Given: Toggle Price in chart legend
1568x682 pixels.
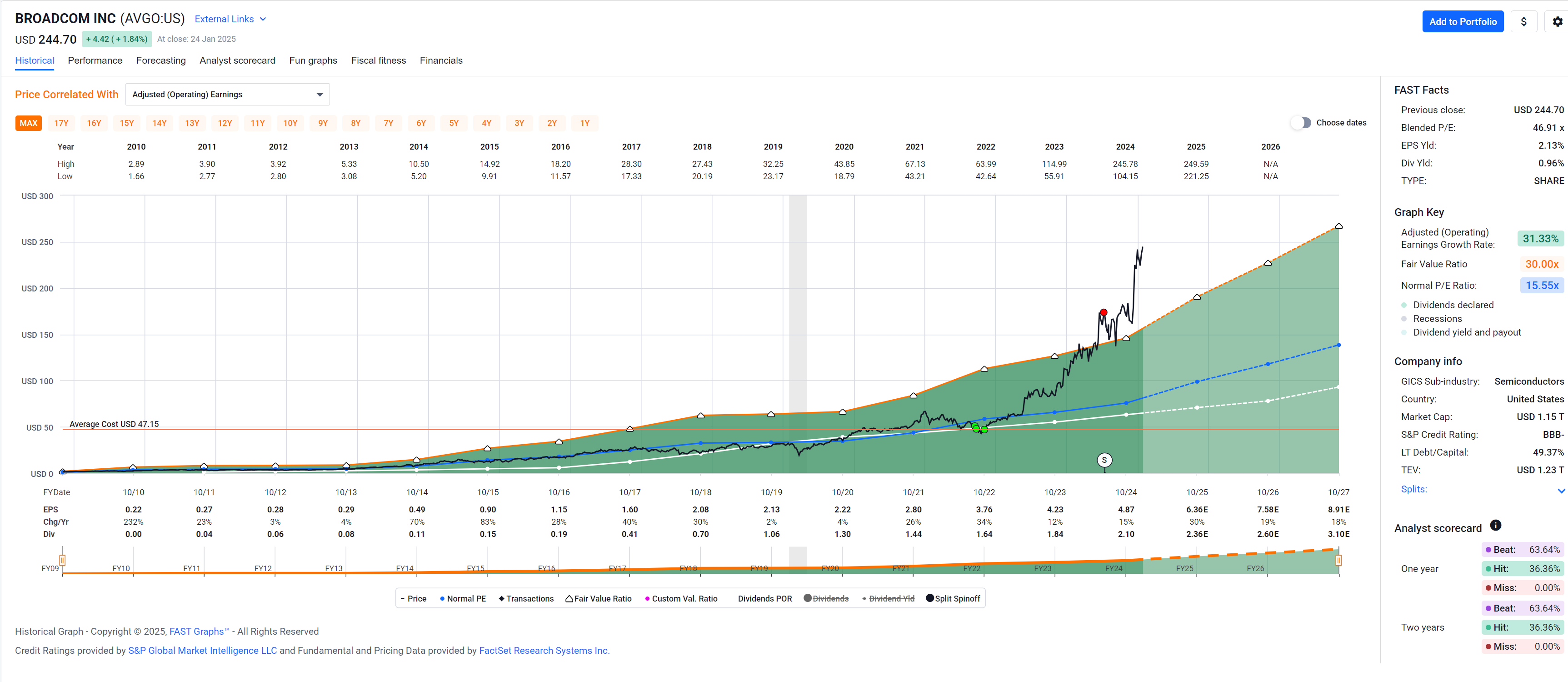Looking at the screenshot, I should [x=413, y=599].
